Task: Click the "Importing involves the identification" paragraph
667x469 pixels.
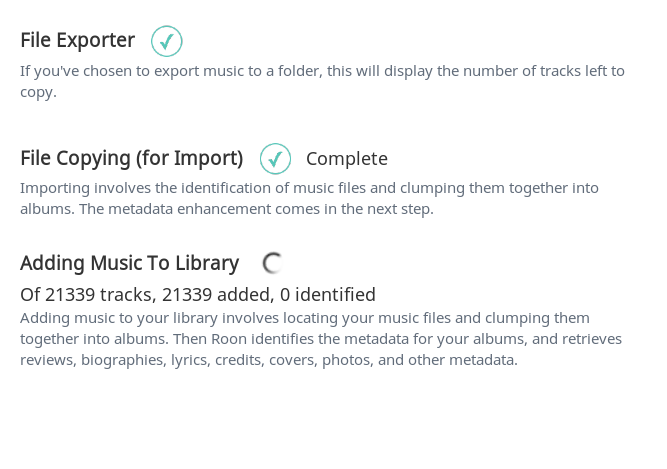Action: [310, 199]
